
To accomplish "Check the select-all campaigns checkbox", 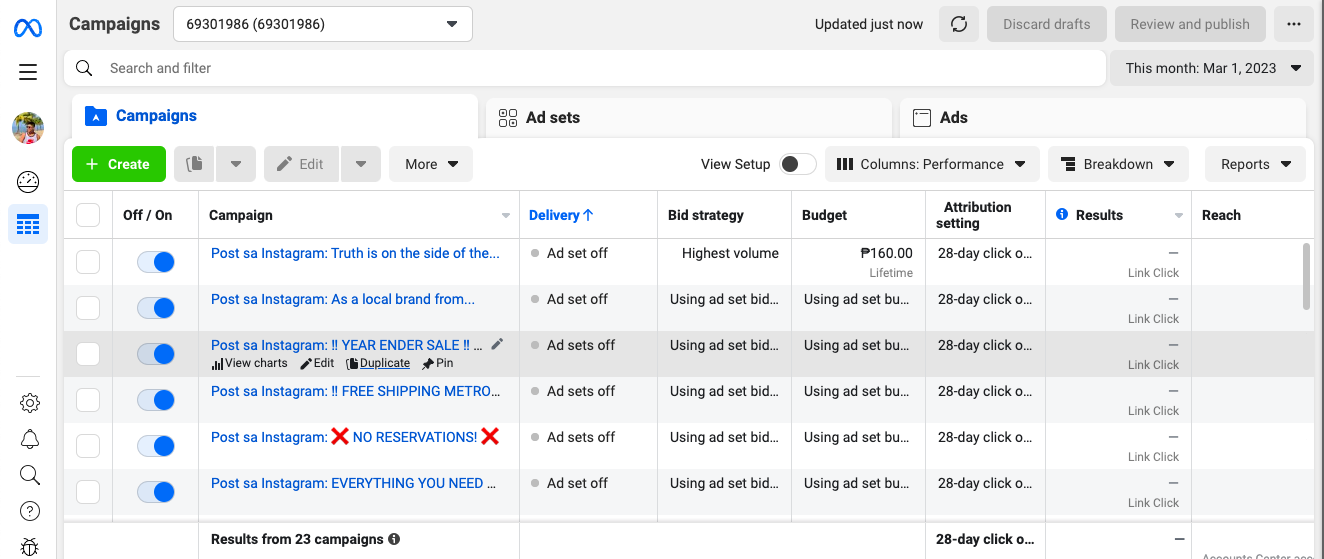I will click(88, 215).
